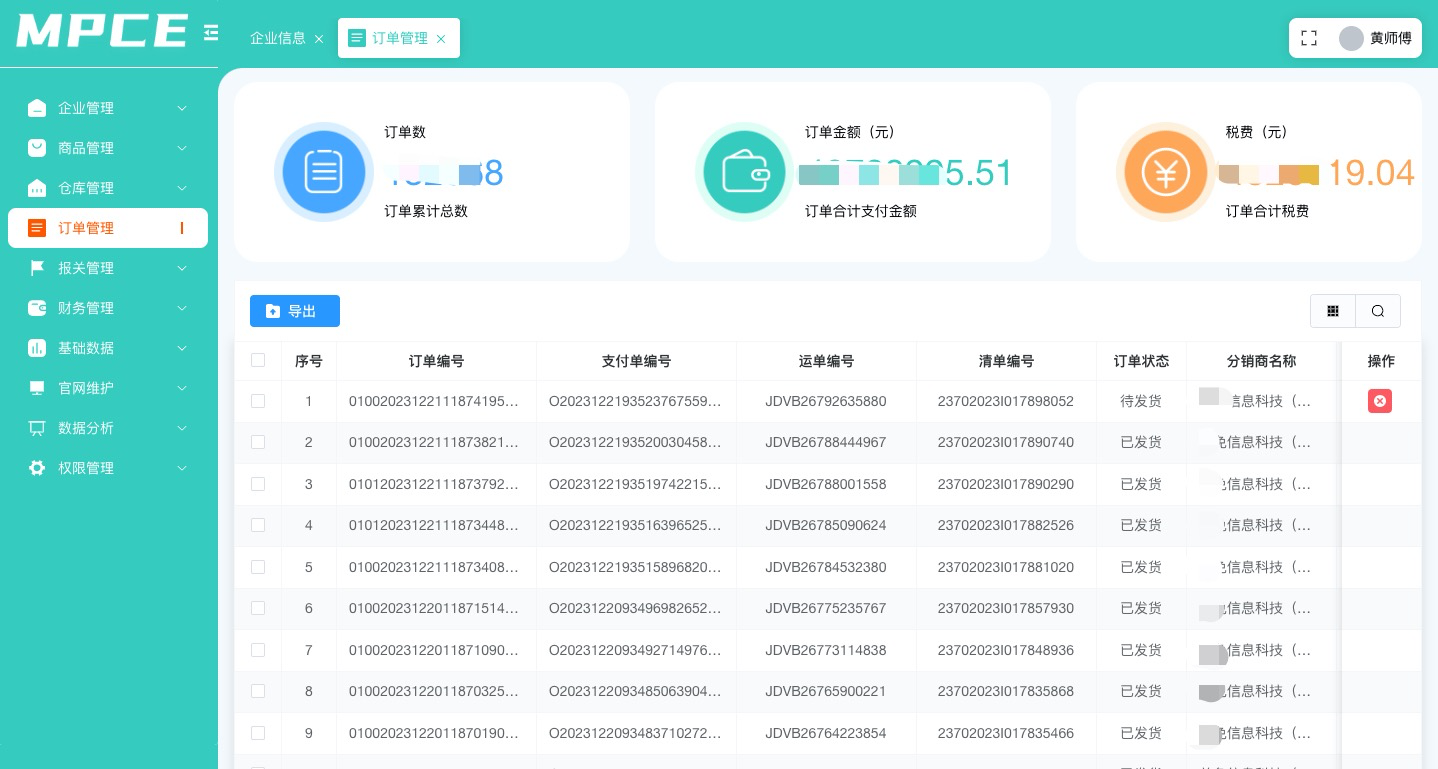Viewport: 1438px width, 769px height.
Task: Click the 待发货 status in row 1
Action: pyautogui.click(x=1141, y=401)
